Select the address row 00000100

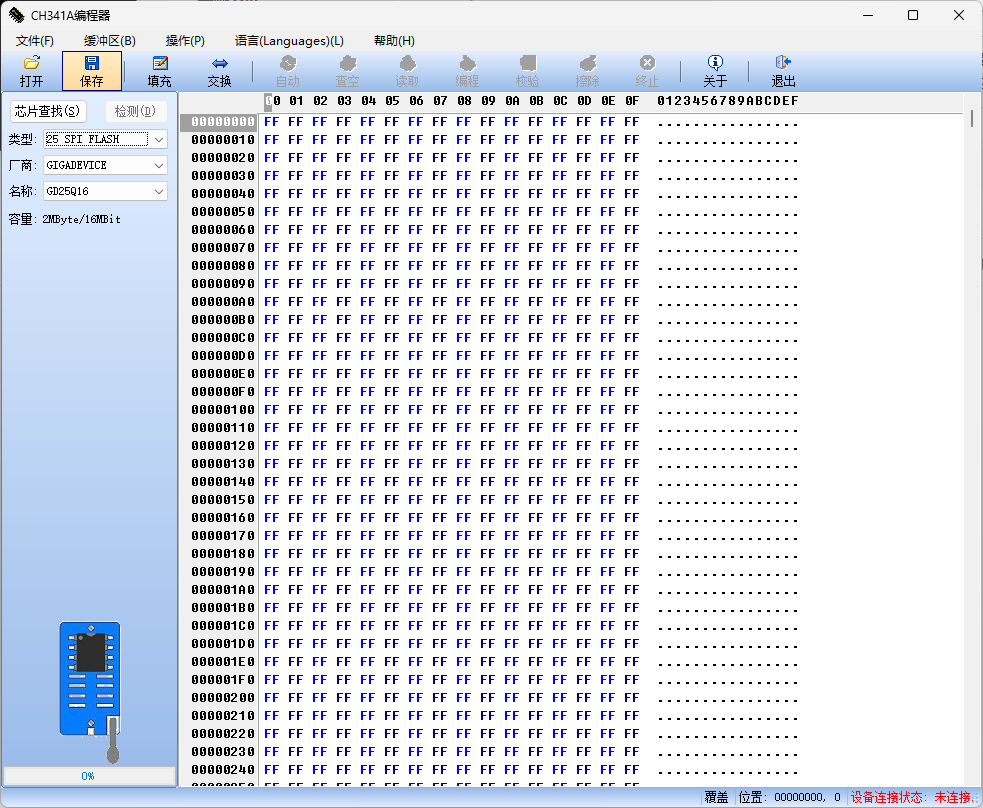click(x=223, y=409)
